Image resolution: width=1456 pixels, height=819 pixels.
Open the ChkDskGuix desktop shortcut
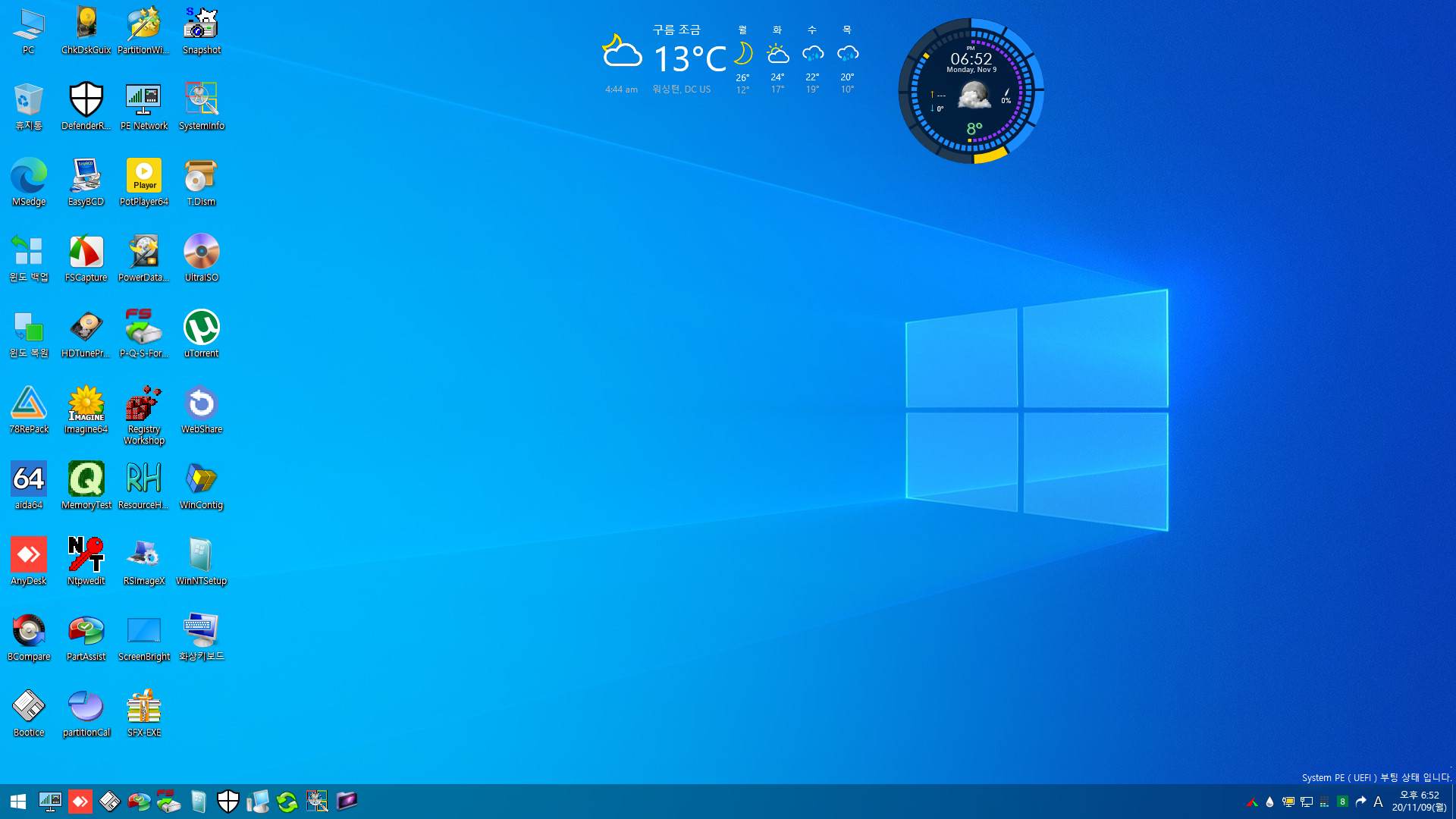(x=86, y=31)
